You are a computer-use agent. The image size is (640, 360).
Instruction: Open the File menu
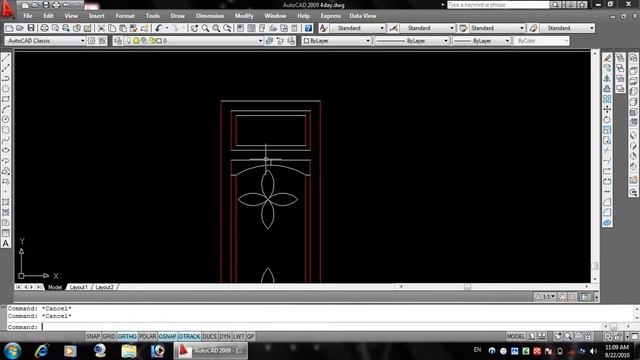click(x=28, y=16)
